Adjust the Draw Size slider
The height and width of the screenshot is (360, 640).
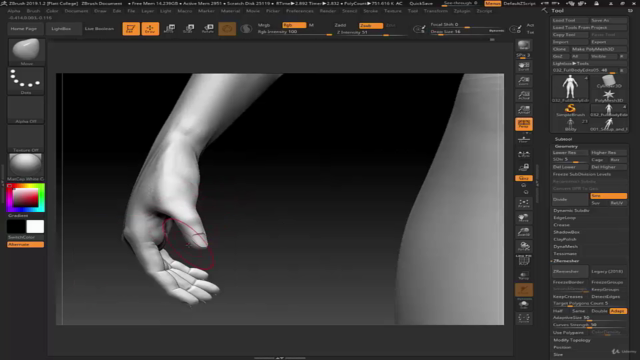[x=467, y=32]
